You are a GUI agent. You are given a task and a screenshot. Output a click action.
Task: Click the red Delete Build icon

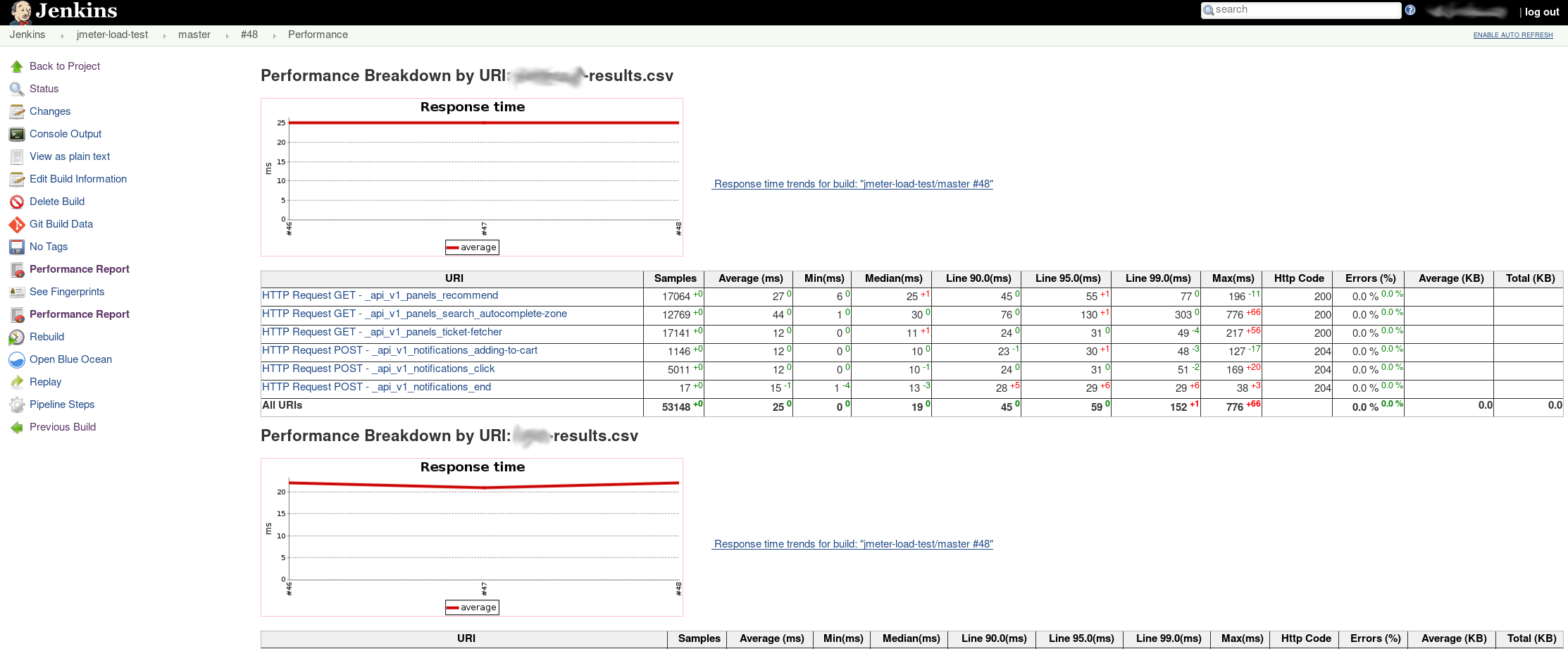point(17,202)
